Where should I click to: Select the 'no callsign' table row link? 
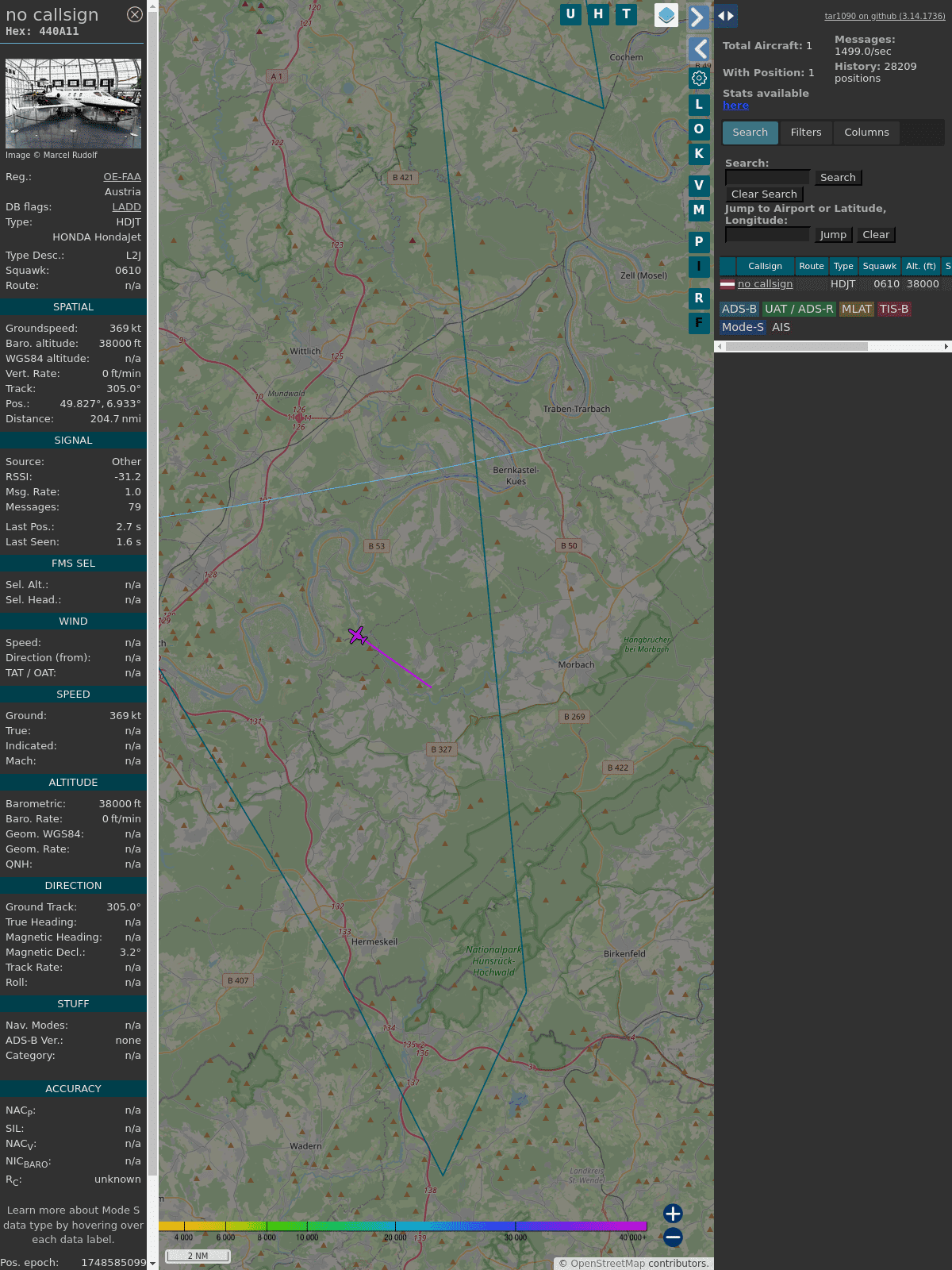[x=765, y=284]
